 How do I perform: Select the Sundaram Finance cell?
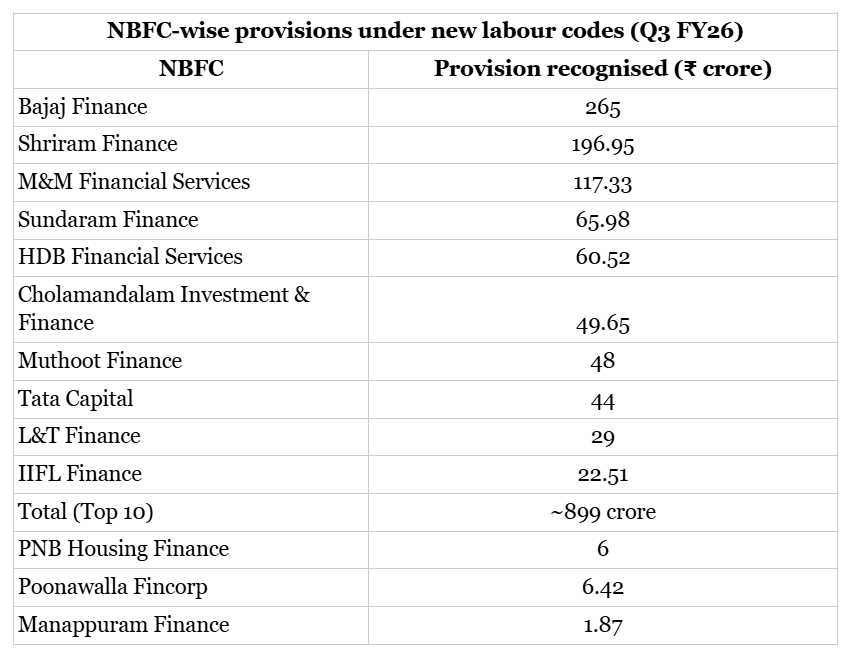click(x=108, y=220)
